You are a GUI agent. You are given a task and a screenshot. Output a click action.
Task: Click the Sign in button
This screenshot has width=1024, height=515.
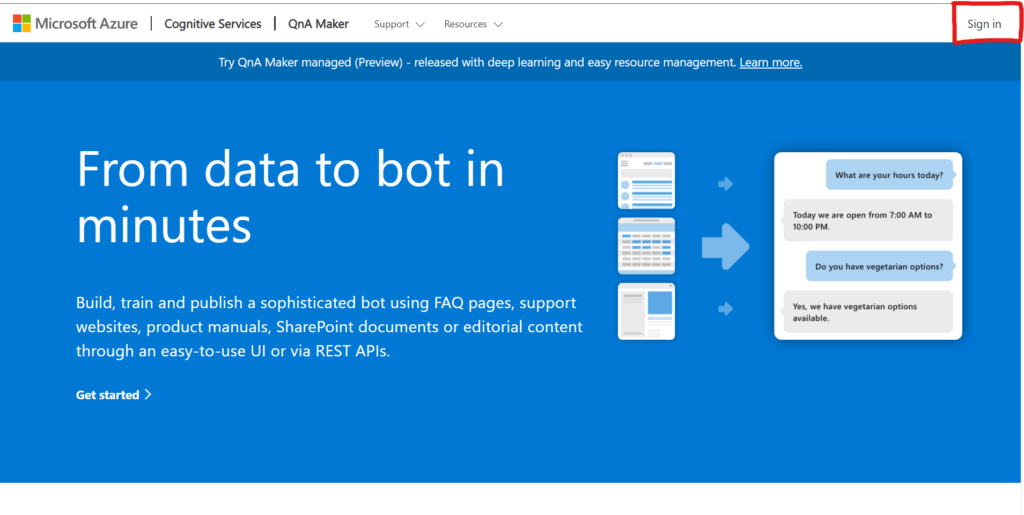(x=984, y=24)
